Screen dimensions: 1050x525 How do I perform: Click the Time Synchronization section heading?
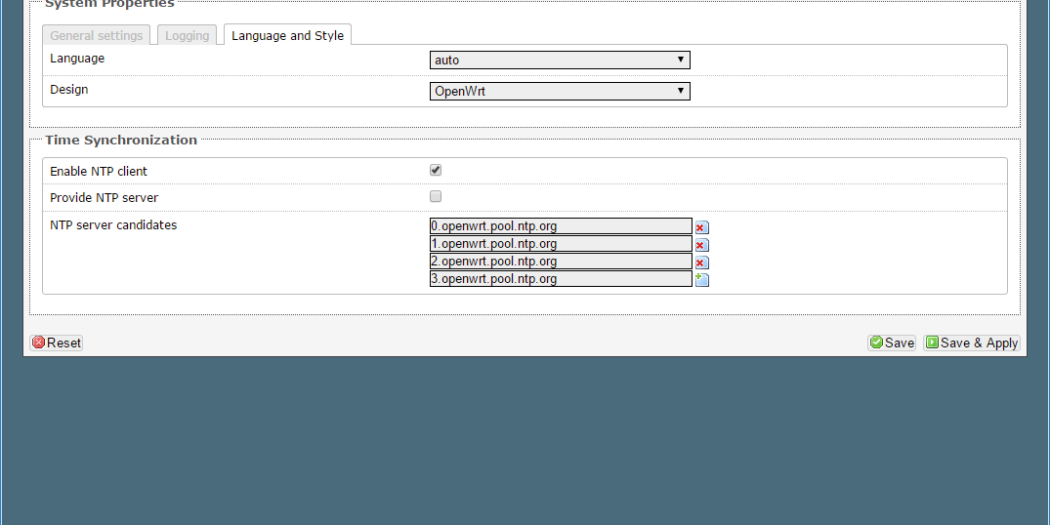(x=121, y=140)
